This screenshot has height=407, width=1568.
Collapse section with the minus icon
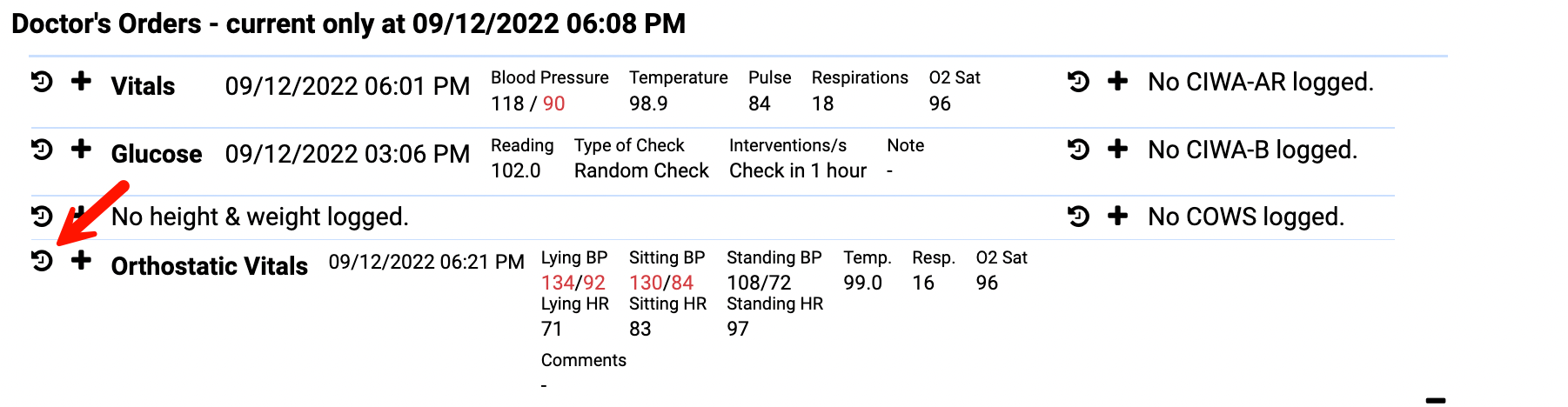[1436, 400]
